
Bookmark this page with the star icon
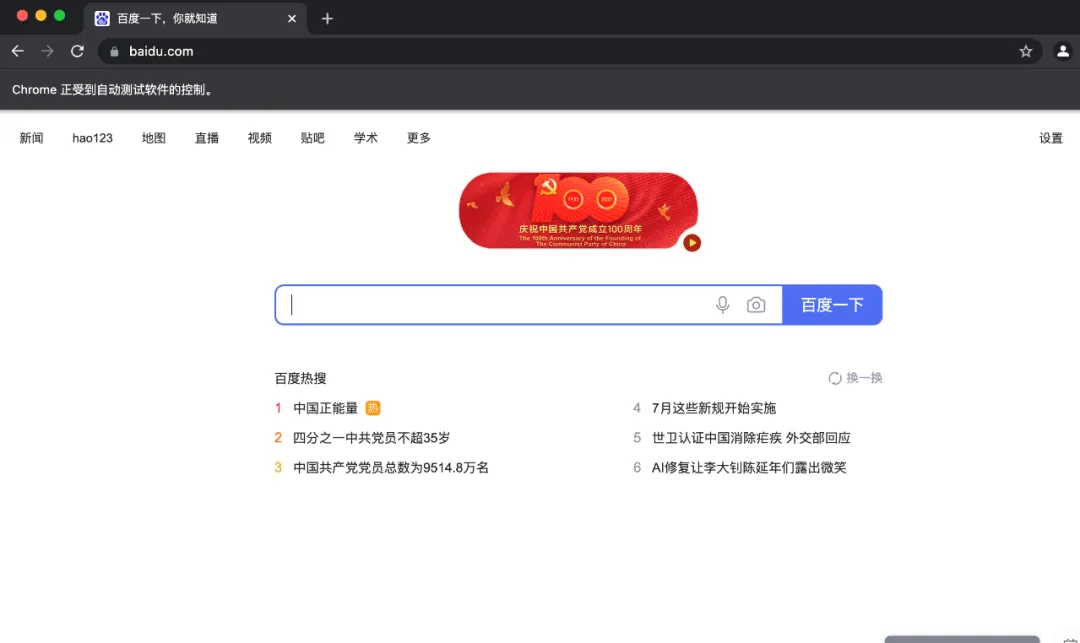coord(1026,51)
